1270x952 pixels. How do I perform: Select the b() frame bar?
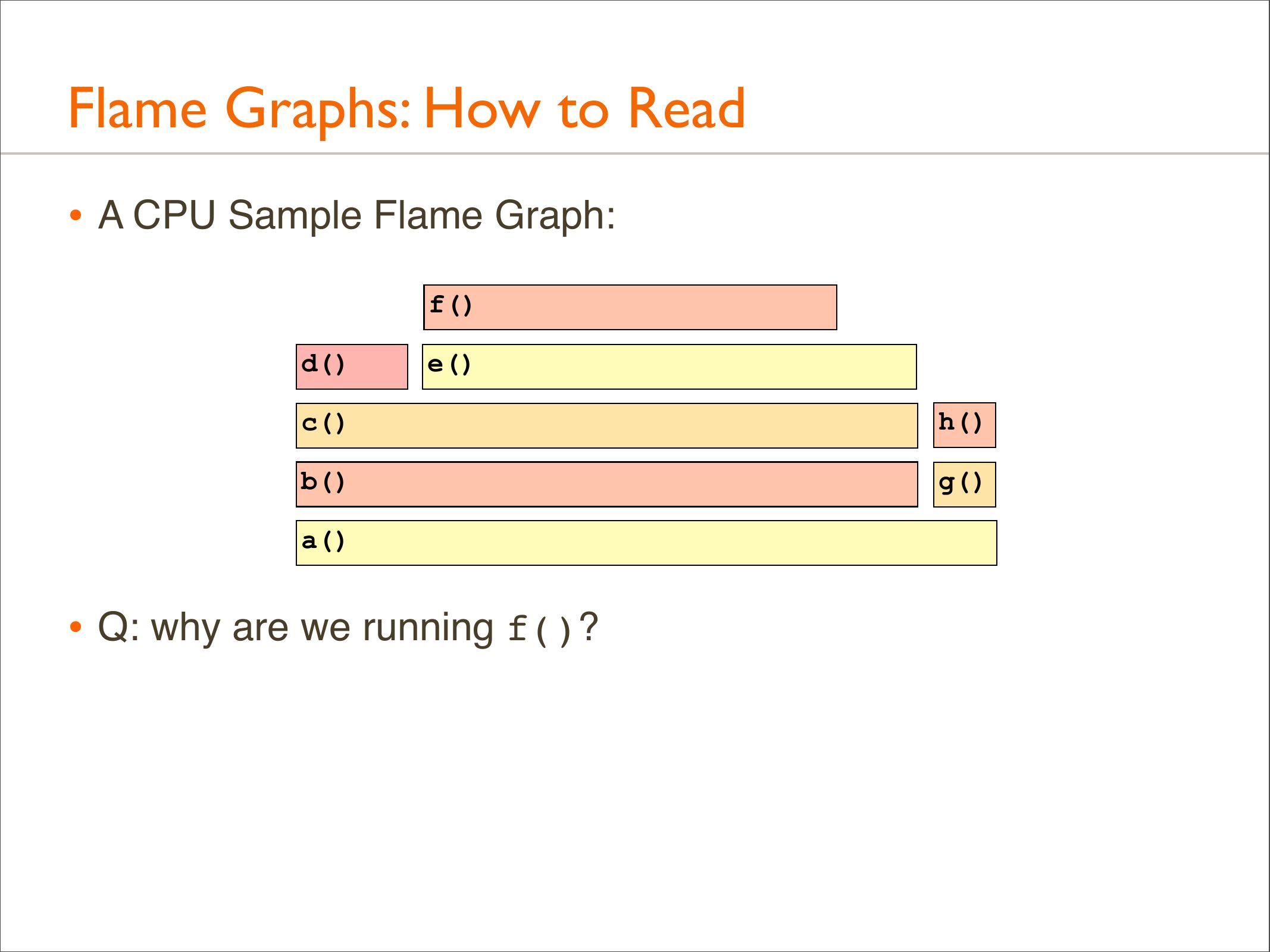[x=606, y=484]
